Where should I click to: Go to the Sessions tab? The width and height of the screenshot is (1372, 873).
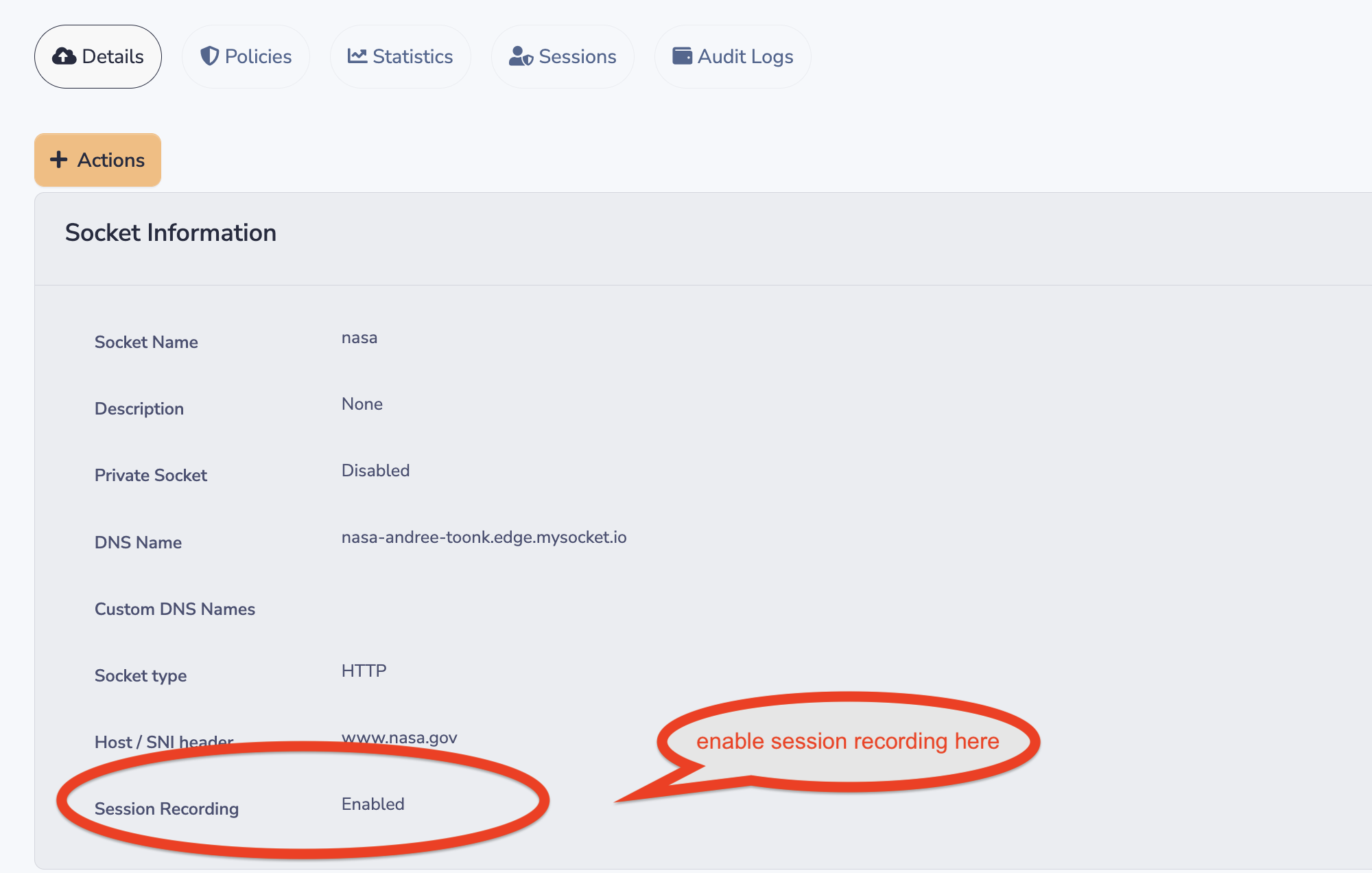click(x=563, y=56)
